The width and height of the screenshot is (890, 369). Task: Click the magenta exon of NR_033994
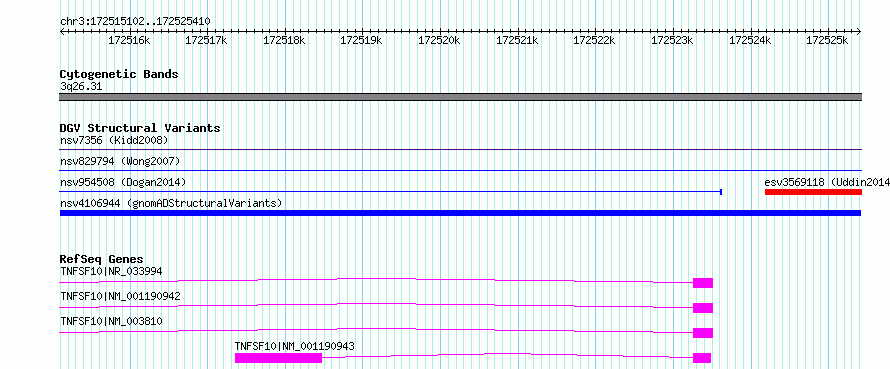click(x=703, y=283)
